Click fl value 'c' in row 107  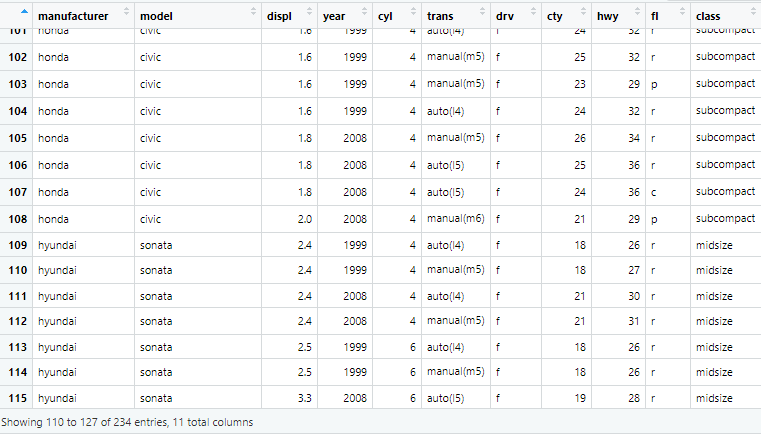[654, 193]
